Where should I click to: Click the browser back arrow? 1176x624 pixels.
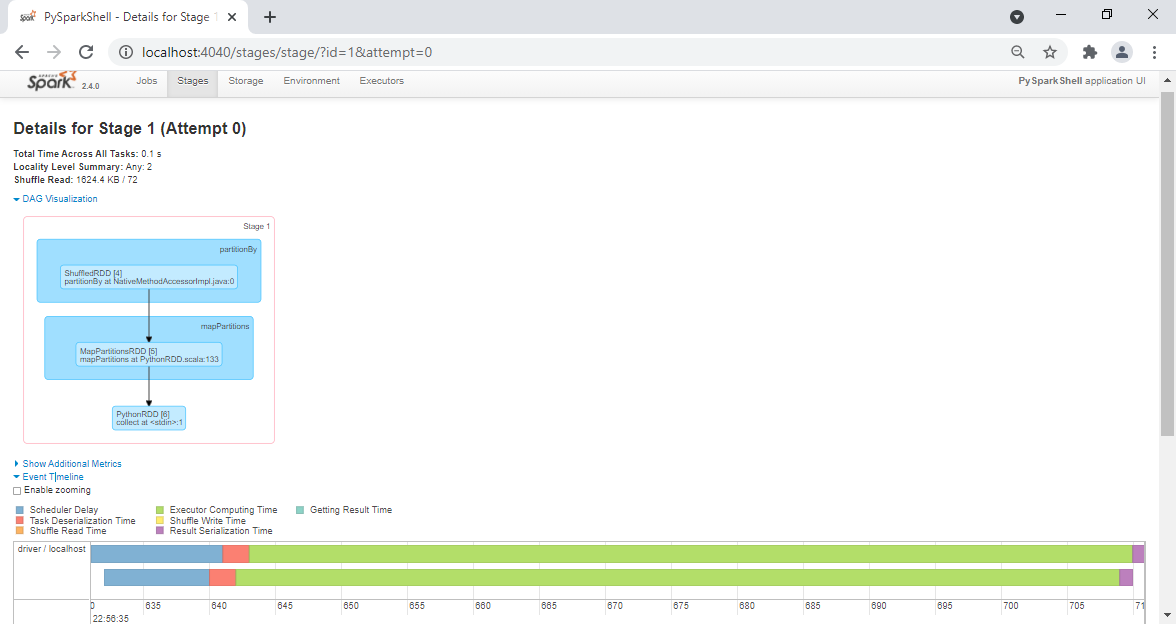[x=22, y=52]
